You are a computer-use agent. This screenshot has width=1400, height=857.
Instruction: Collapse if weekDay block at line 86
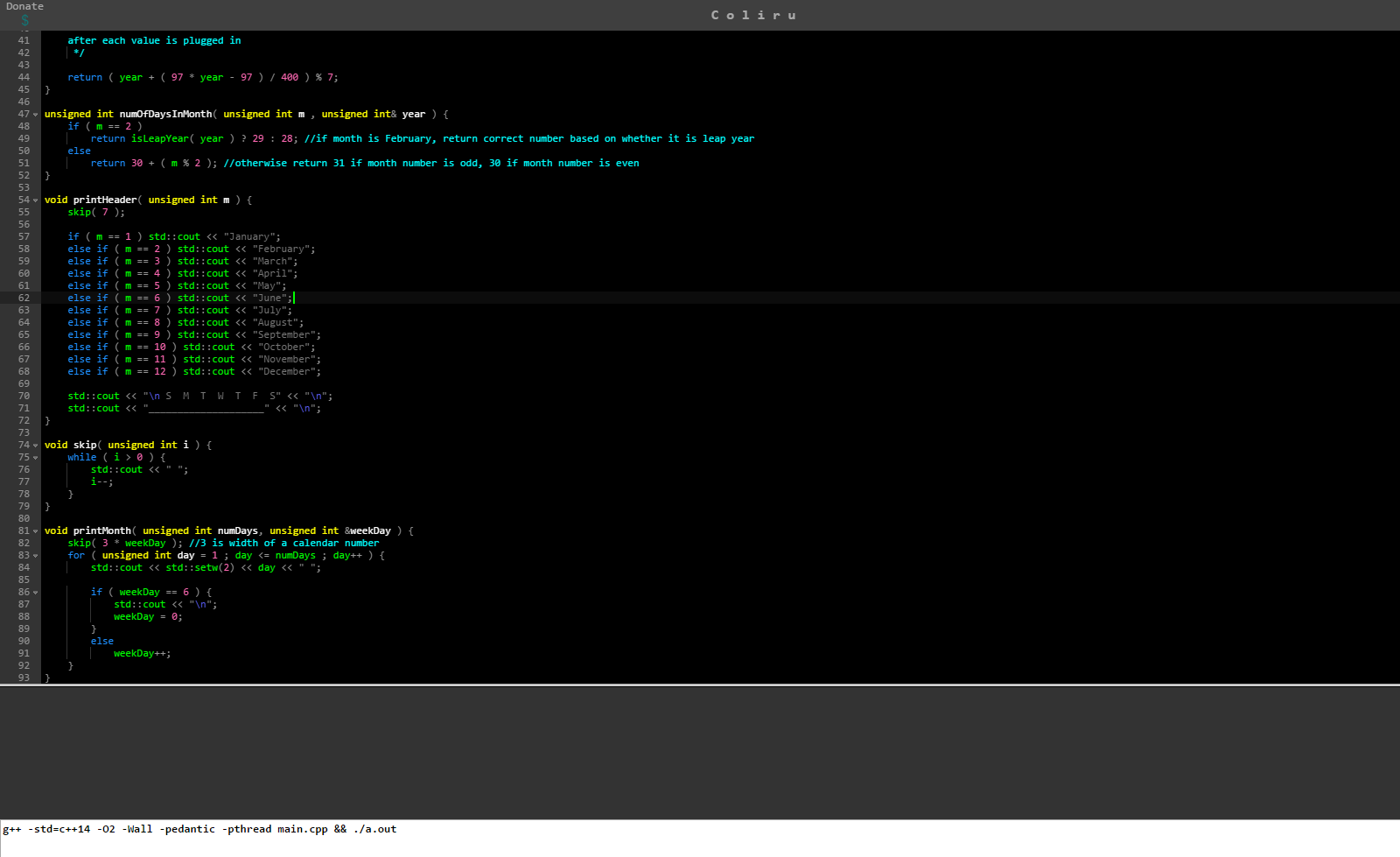[36, 593]
